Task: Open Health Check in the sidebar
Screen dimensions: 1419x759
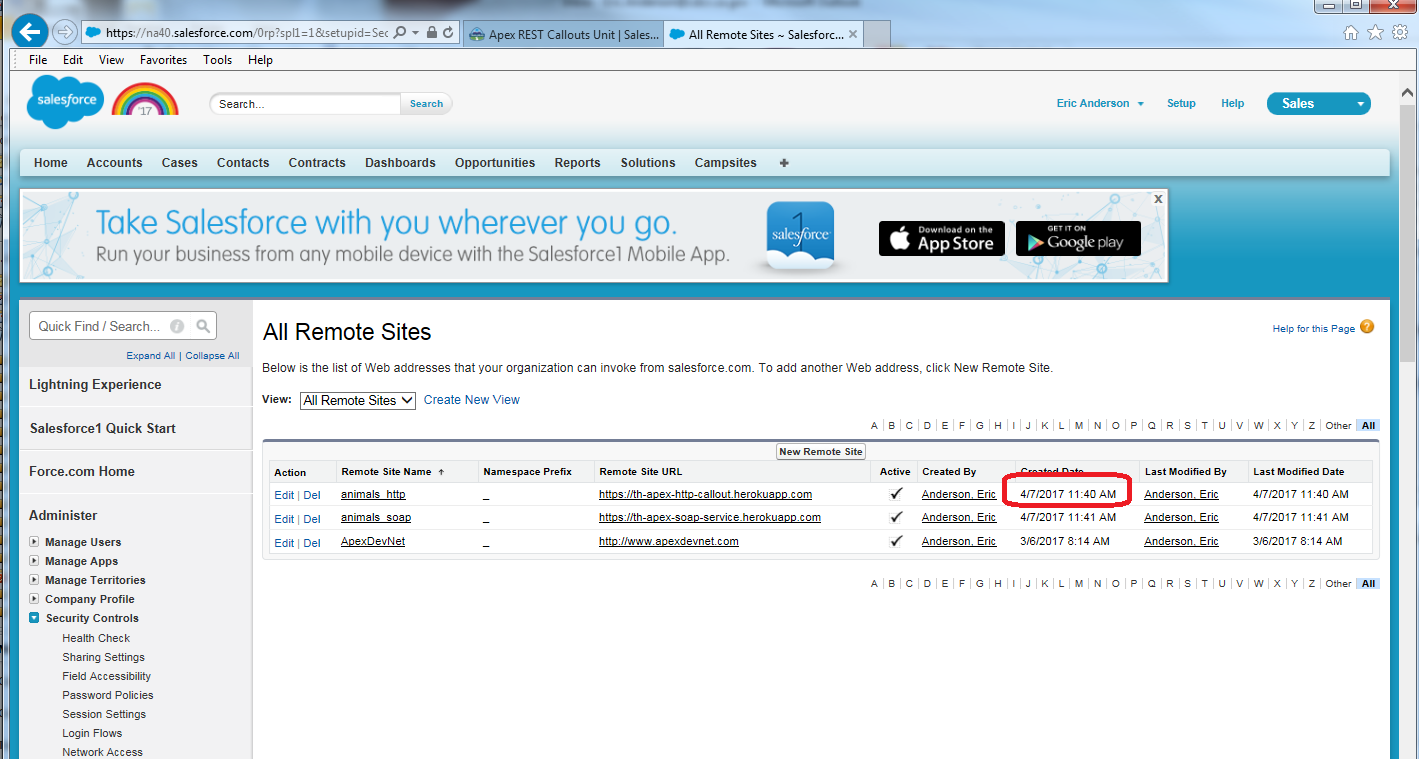Action: point(96,638)
